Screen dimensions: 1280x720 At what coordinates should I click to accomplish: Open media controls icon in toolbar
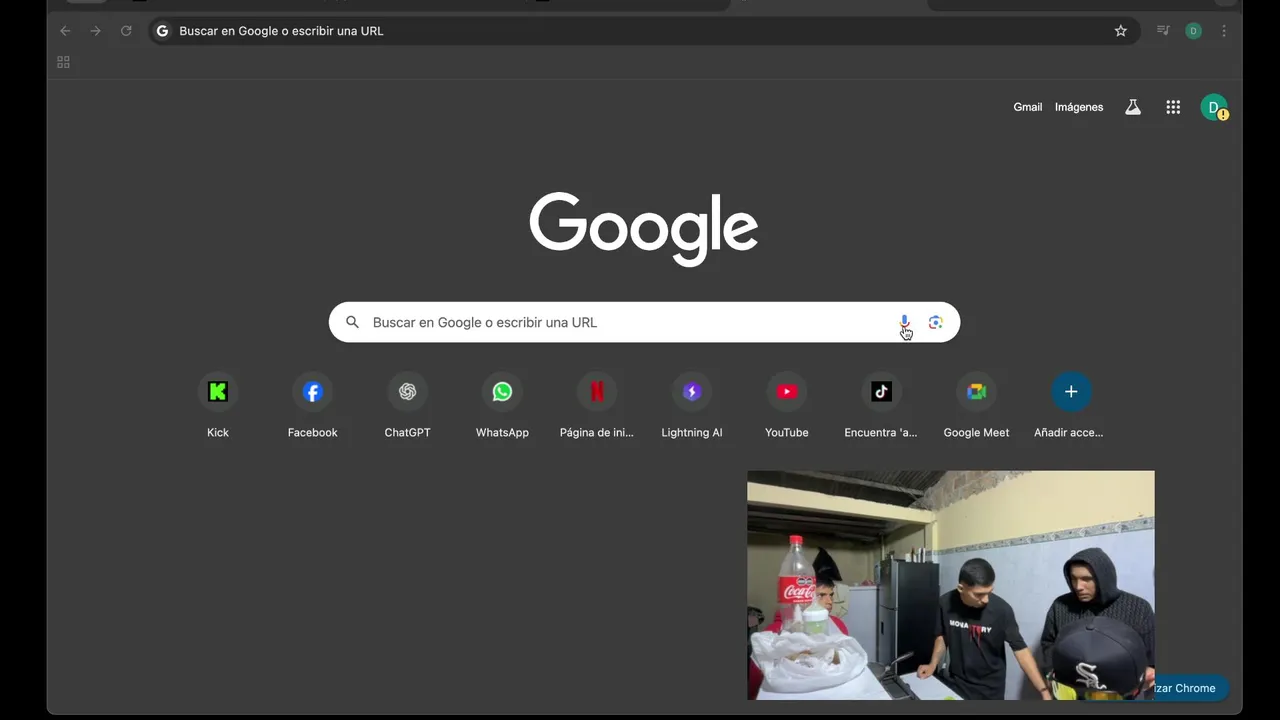1163,31
